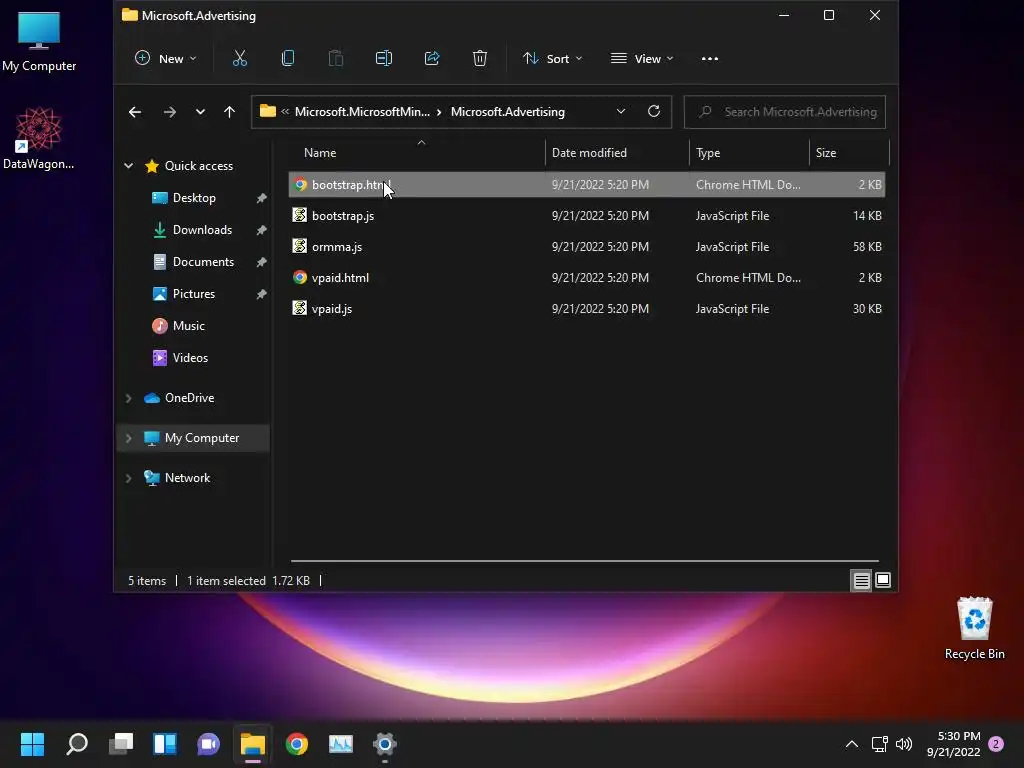Open Teams Chat on the taskbar

click(209, 744)
